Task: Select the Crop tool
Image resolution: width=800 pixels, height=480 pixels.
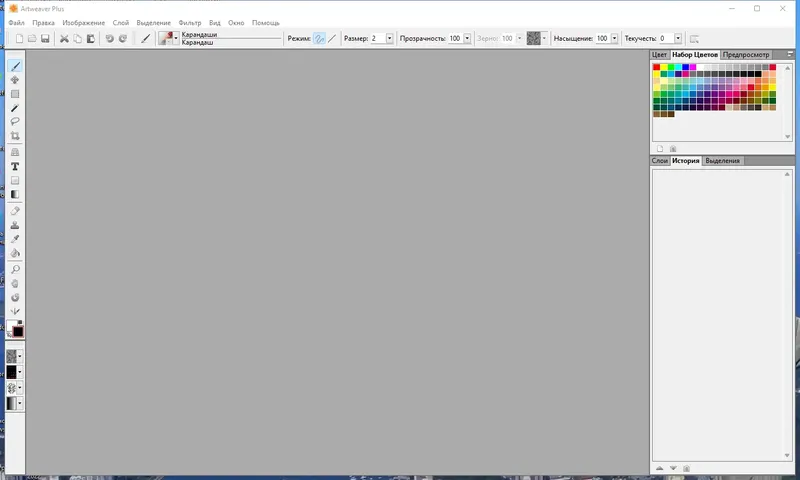Action: pos(15,136)
